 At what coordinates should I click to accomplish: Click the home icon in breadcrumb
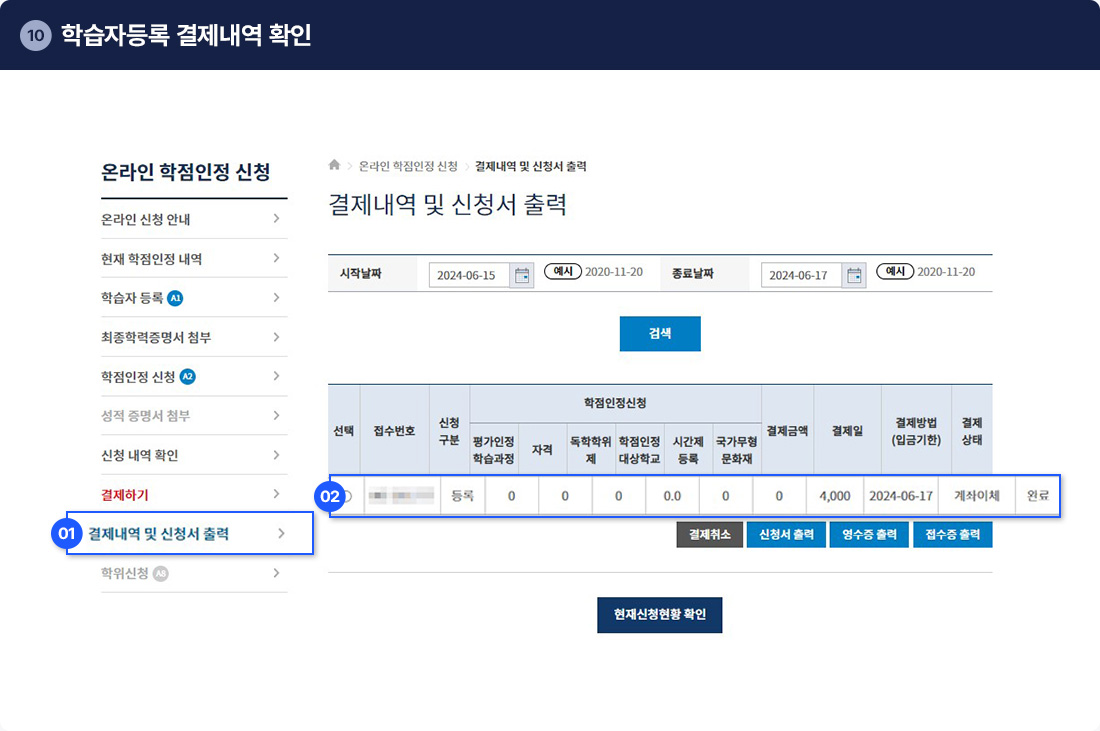click(x=334, y=165)
